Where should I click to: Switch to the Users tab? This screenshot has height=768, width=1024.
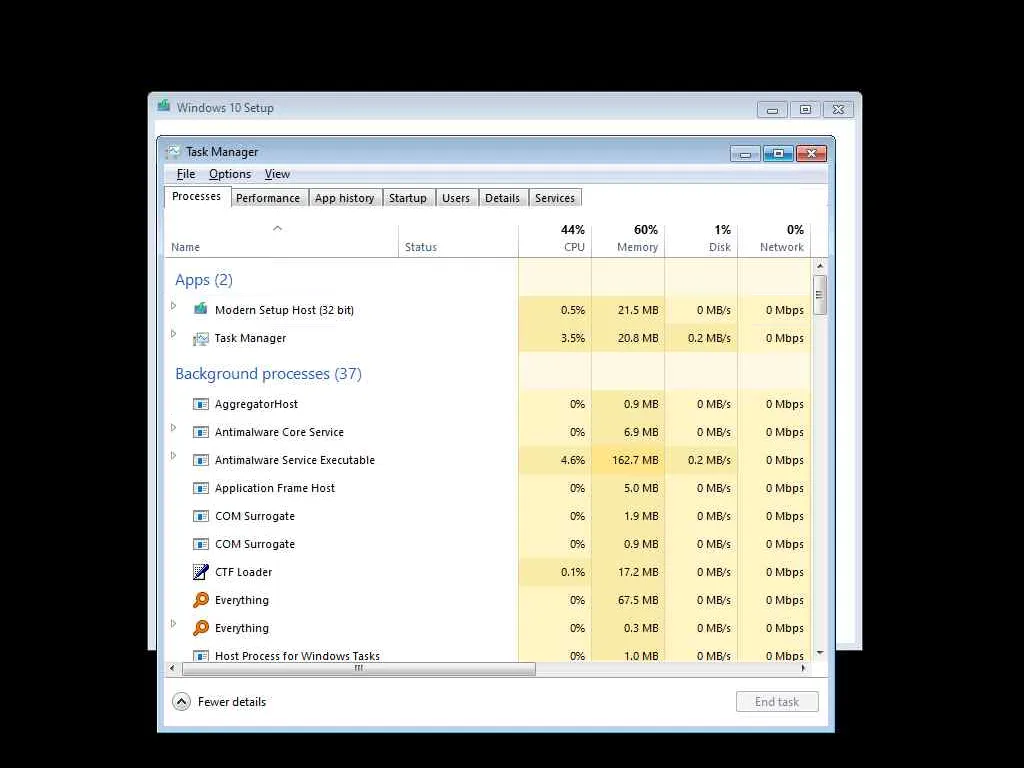[456, 198]
